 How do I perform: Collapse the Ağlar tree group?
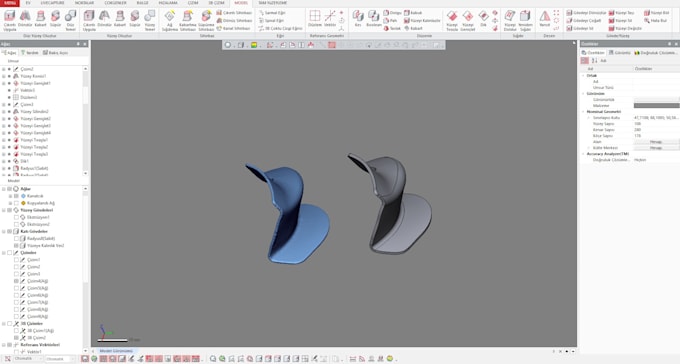click(x=3, y=189)
